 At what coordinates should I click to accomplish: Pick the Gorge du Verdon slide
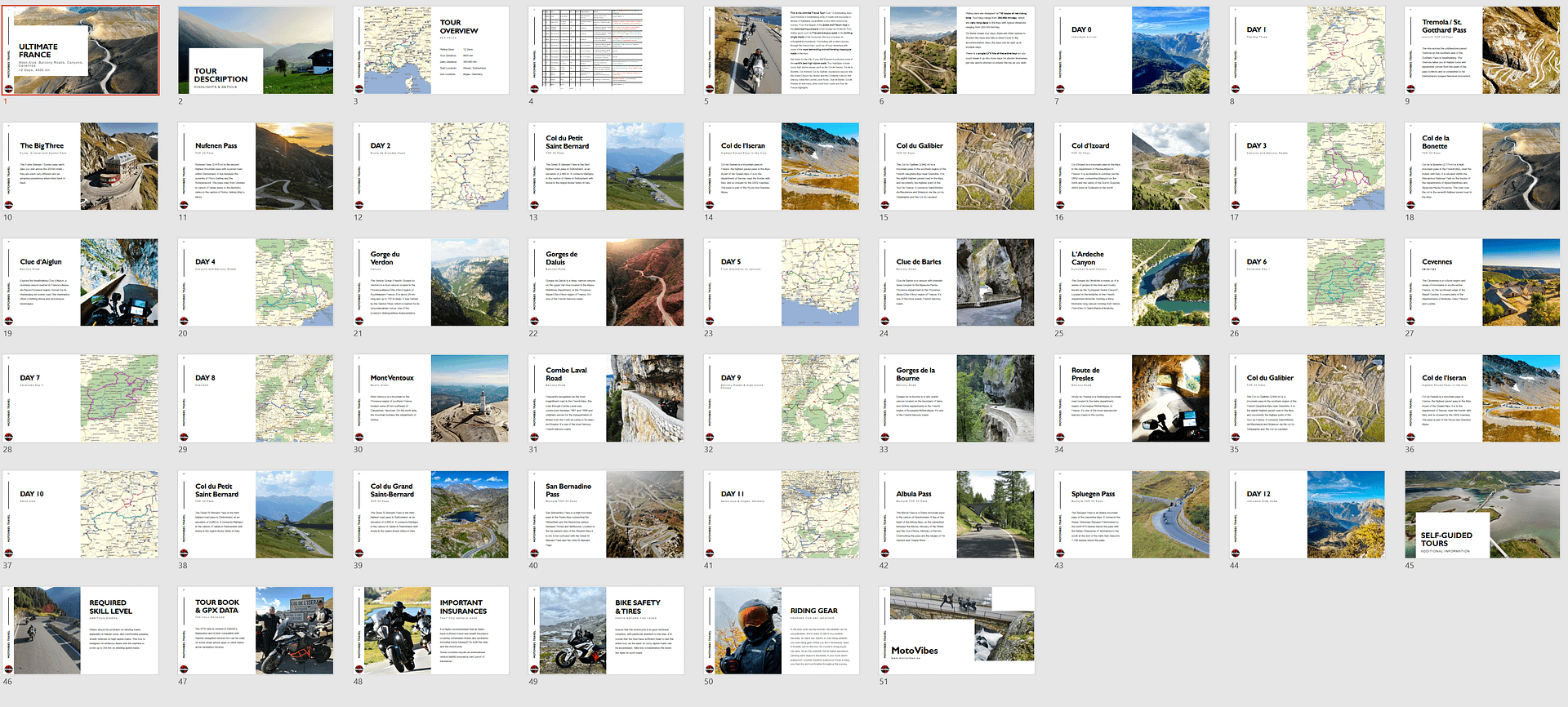(431, 282)
